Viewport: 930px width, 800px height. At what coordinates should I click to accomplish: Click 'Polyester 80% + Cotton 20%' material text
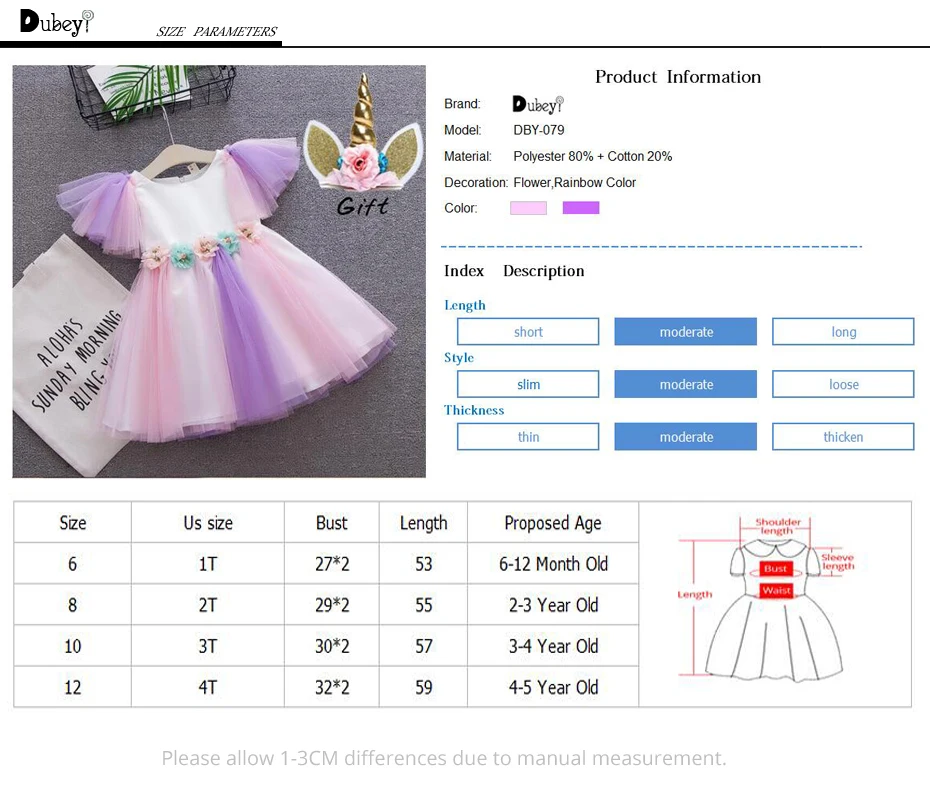tap(593, 156)
